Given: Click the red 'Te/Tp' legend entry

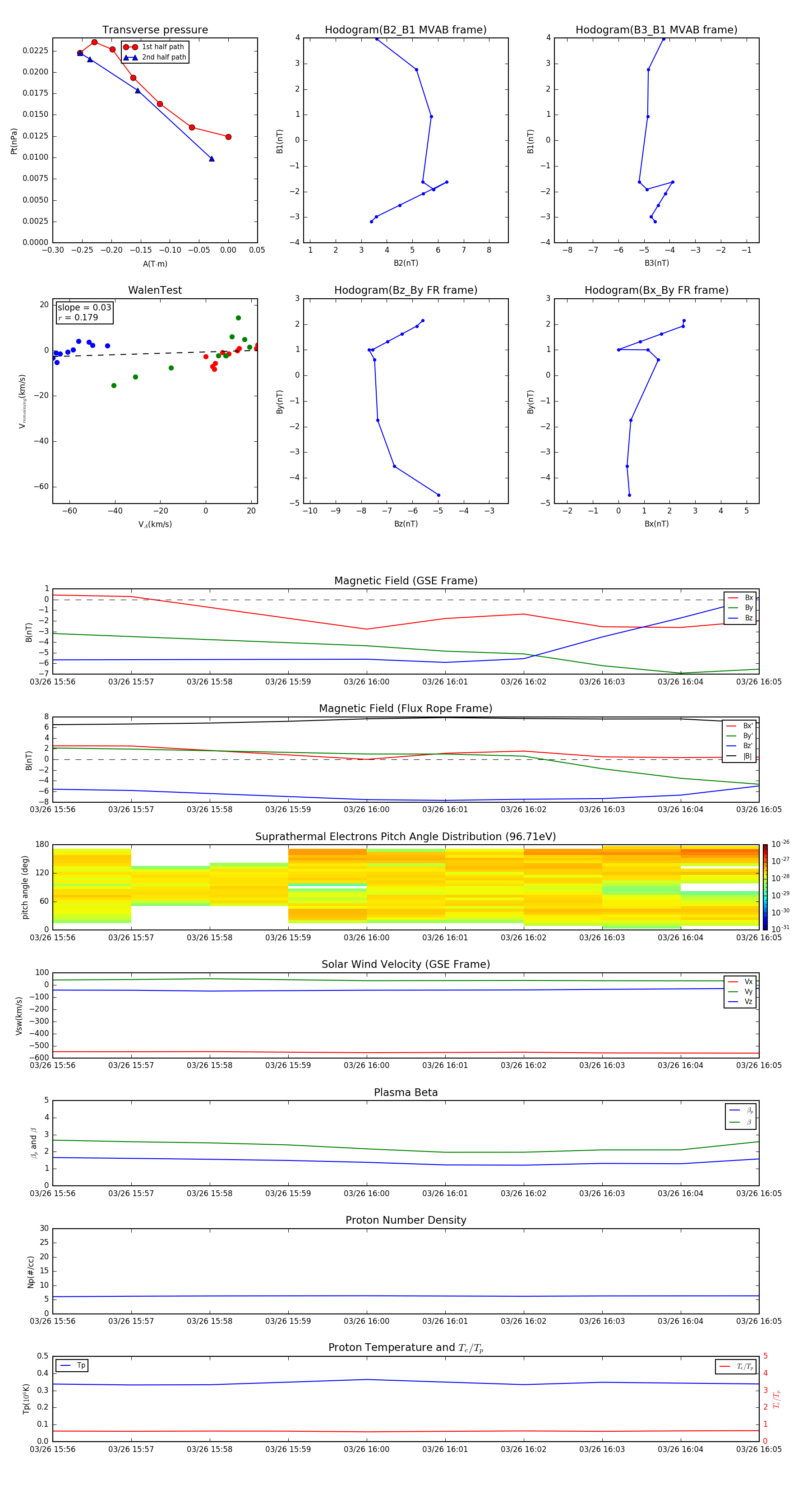Looking at the screenshot, I should click(x=736, y=1367).
